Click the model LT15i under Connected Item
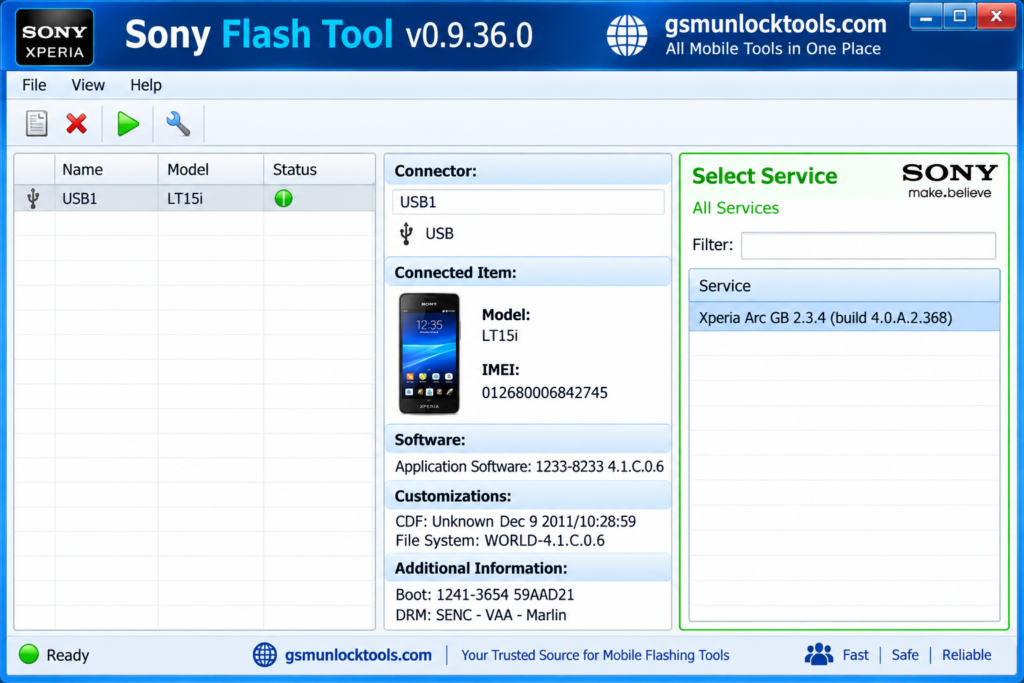This screenshot has height=683, width=1024. pos(500,336)
